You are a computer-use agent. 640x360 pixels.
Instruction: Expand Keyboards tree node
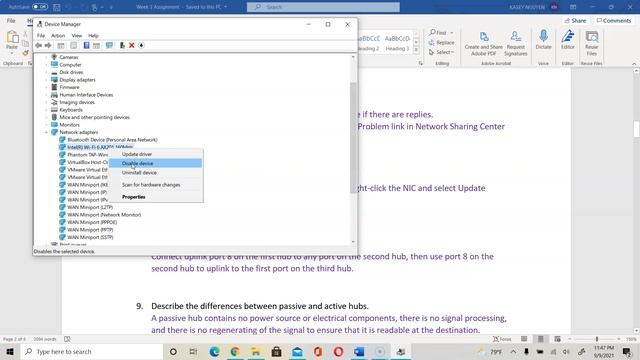(46, 110)
